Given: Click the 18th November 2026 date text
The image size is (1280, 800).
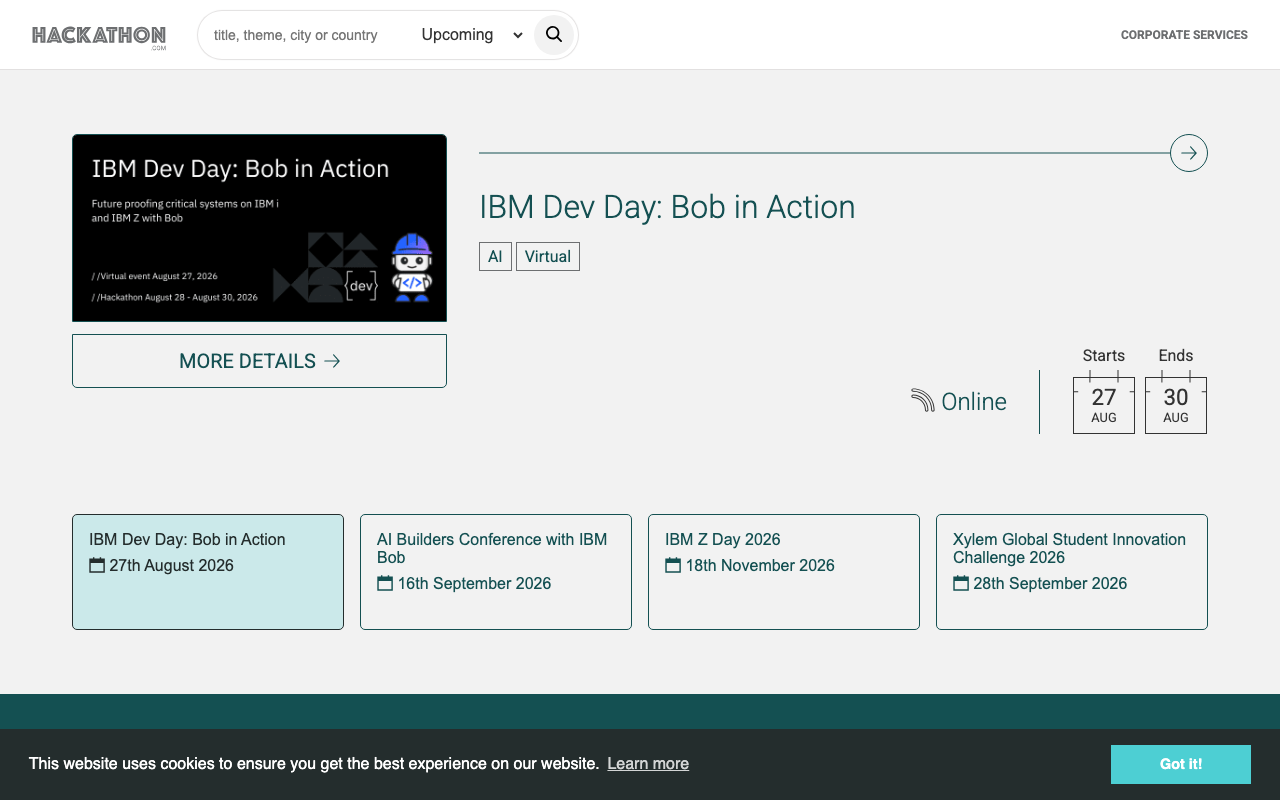Looking at the screenshot, I should pos(760,566).
